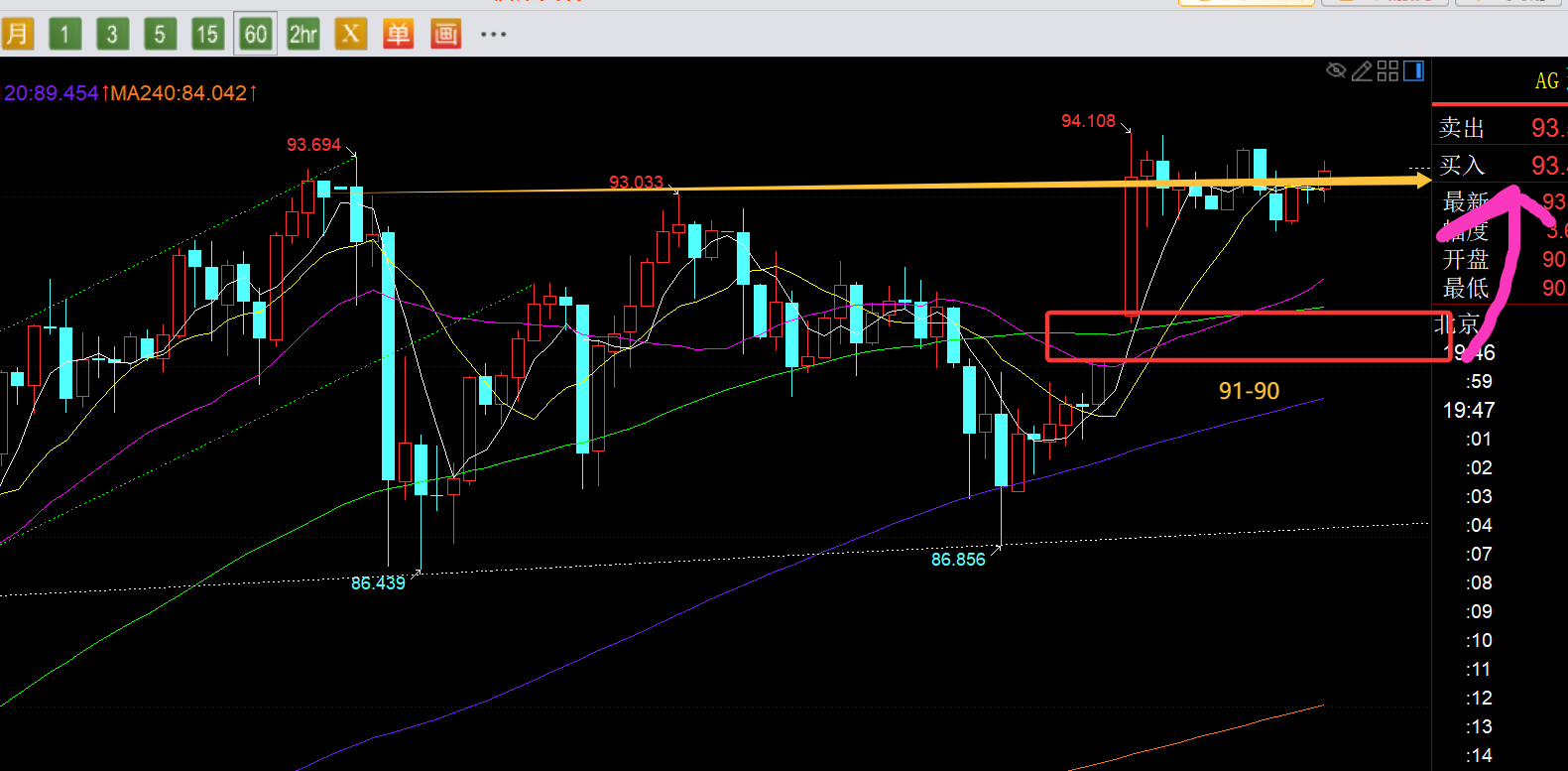Image resolution: width=1568 pixels, height=771 pixels.
Task: Select the 91-90 yellow text annotation
Action: [1249, 391]
